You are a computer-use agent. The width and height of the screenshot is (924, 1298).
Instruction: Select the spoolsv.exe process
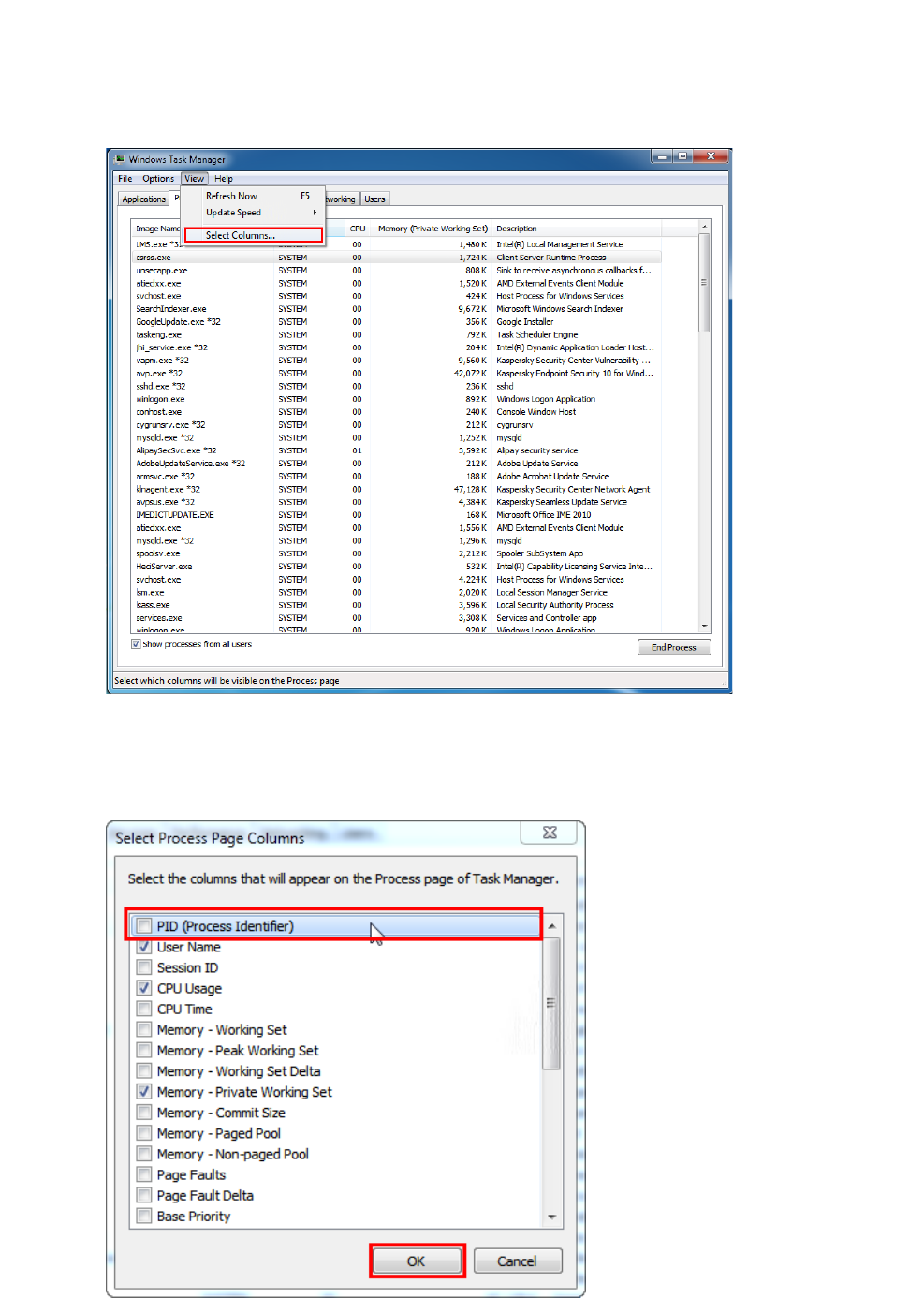[x=398, y=553]
